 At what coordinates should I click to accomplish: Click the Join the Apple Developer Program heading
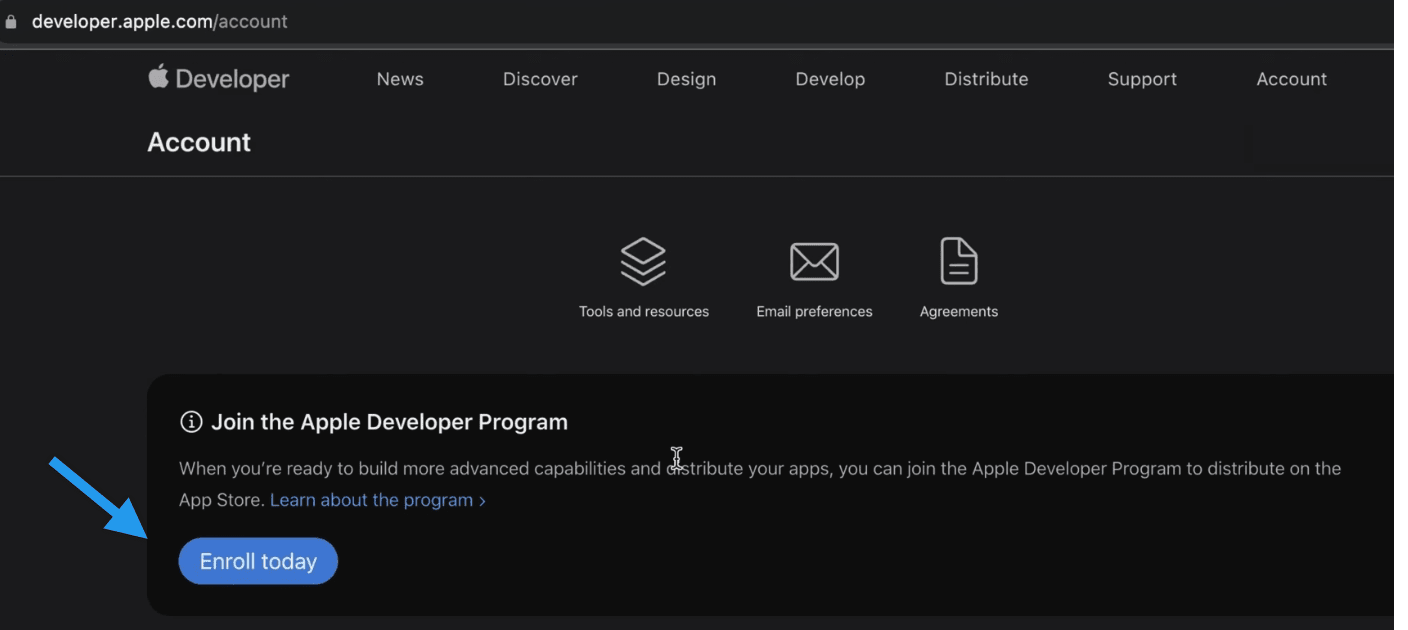pos(389,422)
